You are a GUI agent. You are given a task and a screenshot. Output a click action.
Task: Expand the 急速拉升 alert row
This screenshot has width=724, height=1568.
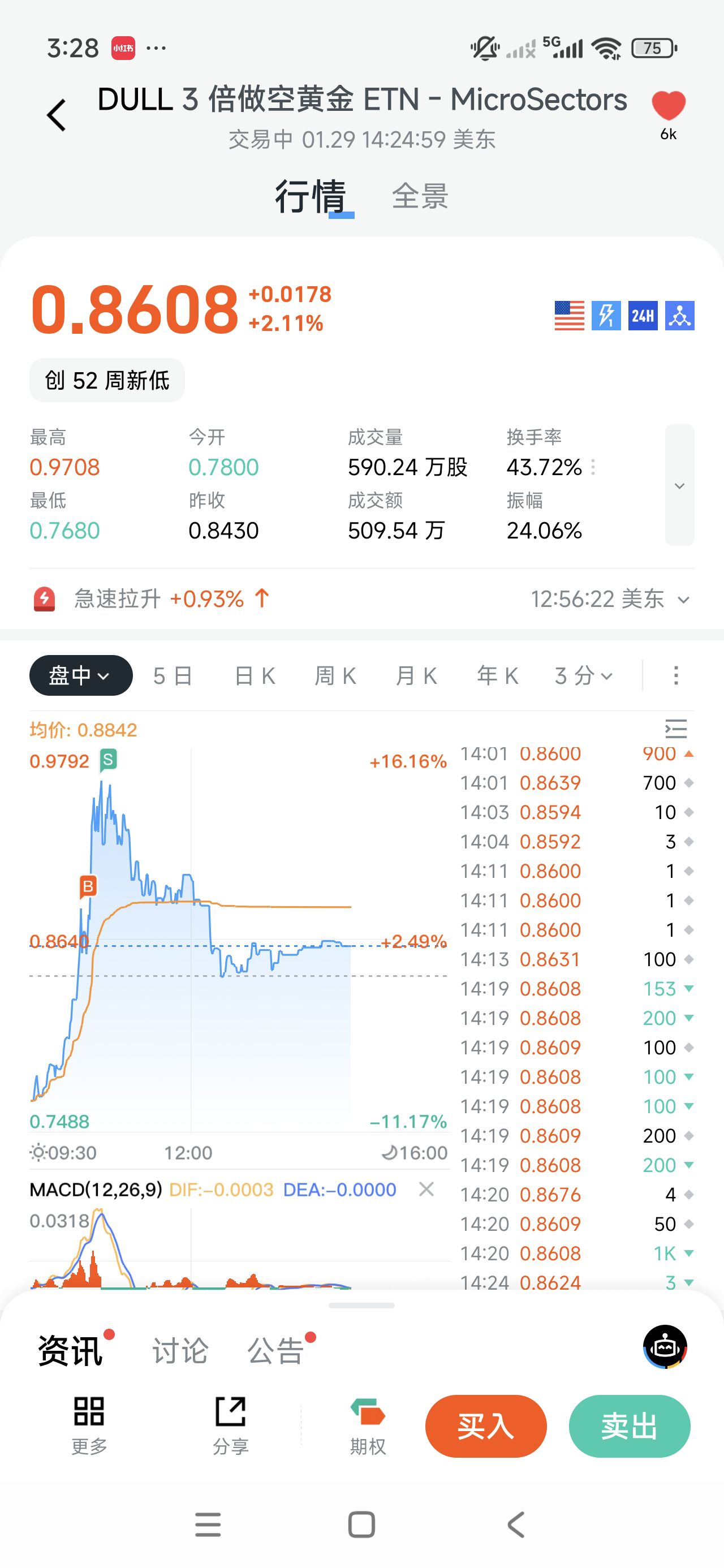[x=684, y=600]
